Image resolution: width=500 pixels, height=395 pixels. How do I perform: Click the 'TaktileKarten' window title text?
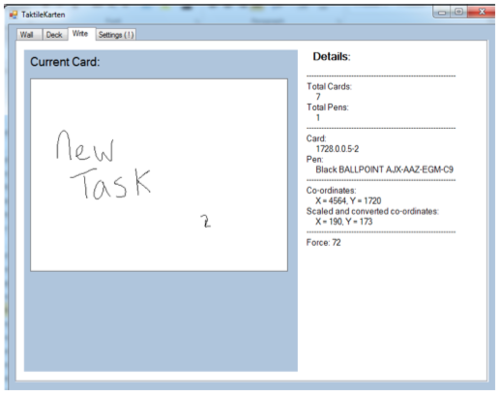[43, 15]
